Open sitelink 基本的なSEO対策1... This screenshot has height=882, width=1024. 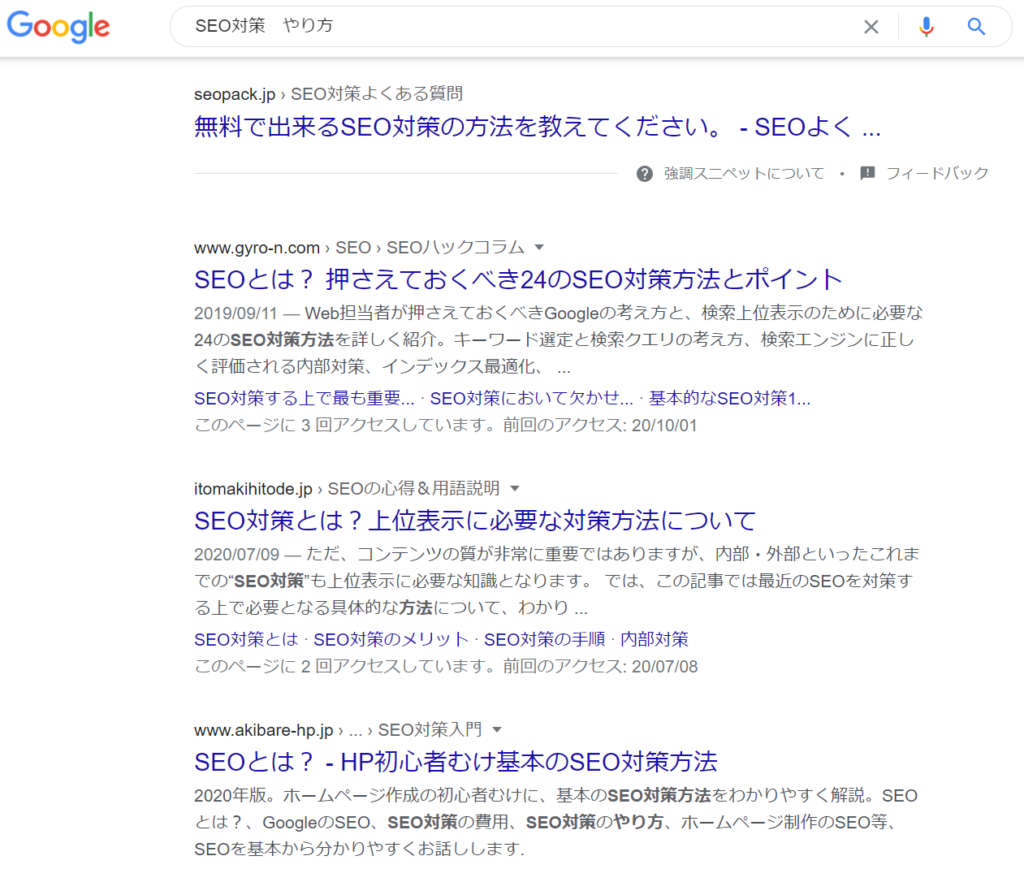(x=729, y=398)
